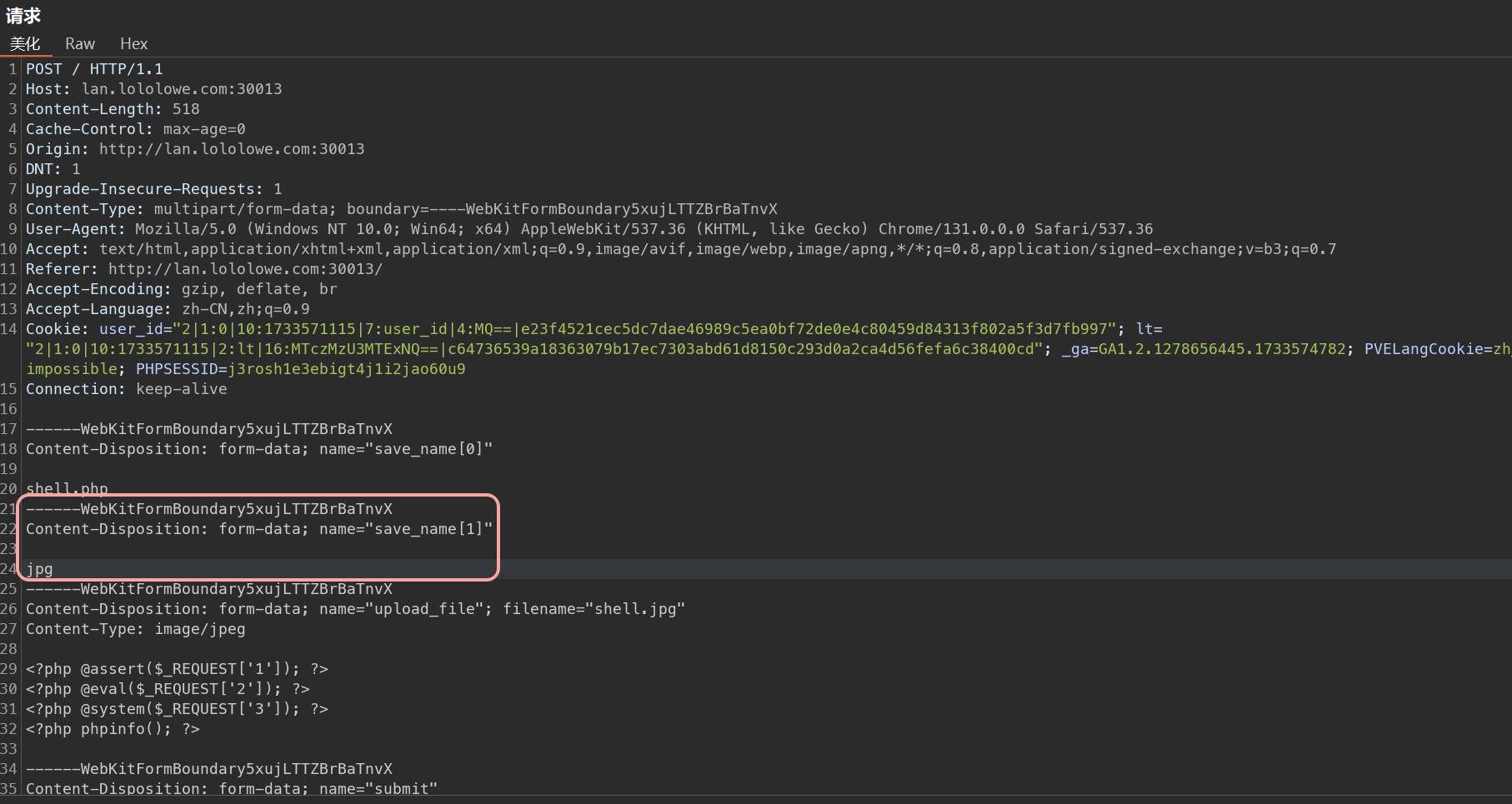
Task: Click the _ga cookie value GA1.2.1278656445.1733574782
Action: 1222,349
